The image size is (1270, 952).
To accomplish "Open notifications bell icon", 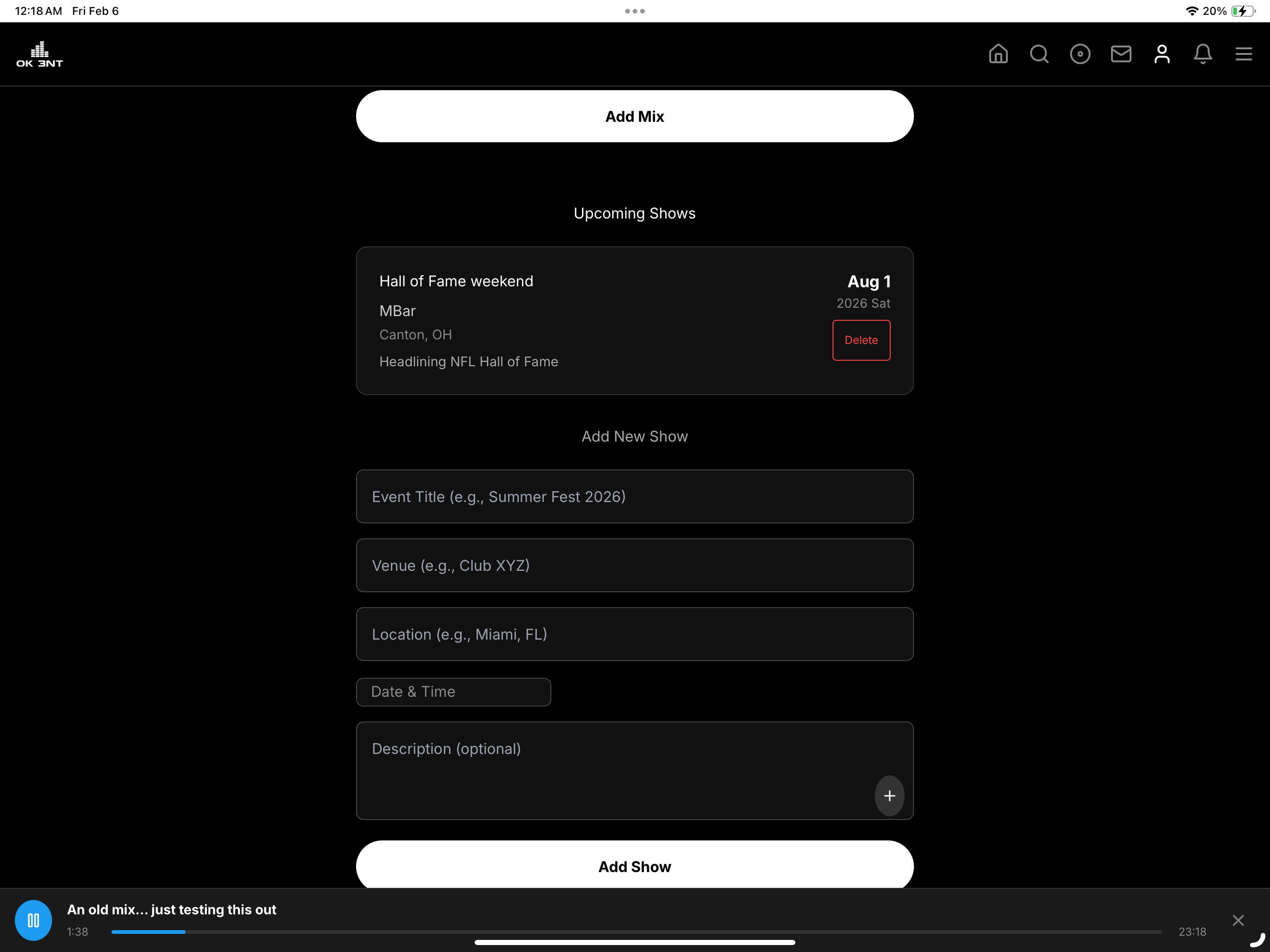I will [x=1203, y=54].
